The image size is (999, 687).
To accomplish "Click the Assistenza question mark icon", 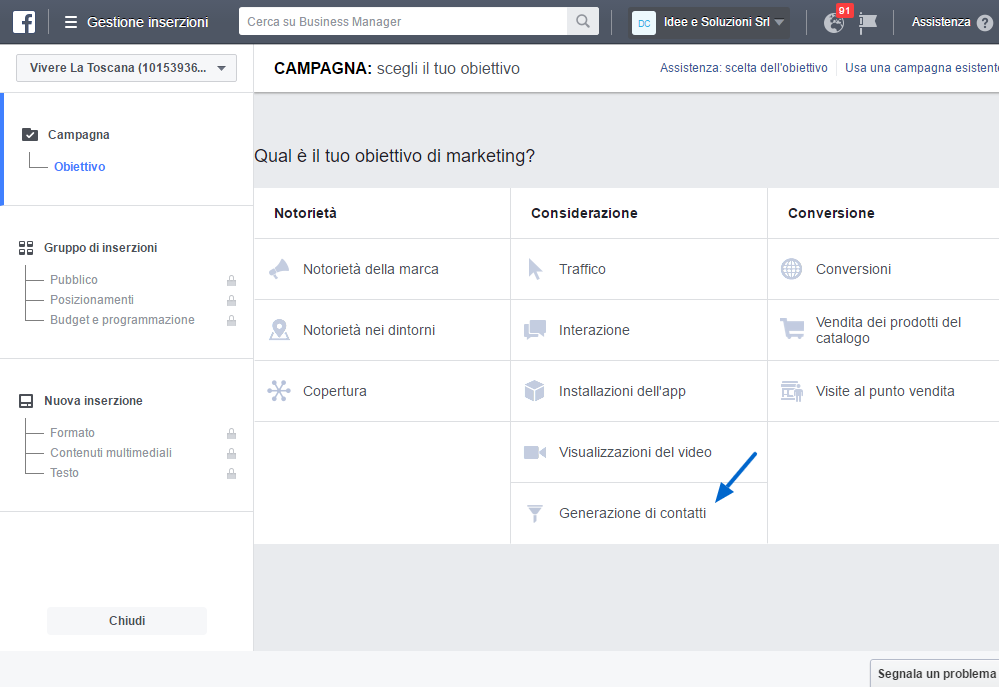I will pyautogui.click(x=984, y=23).
